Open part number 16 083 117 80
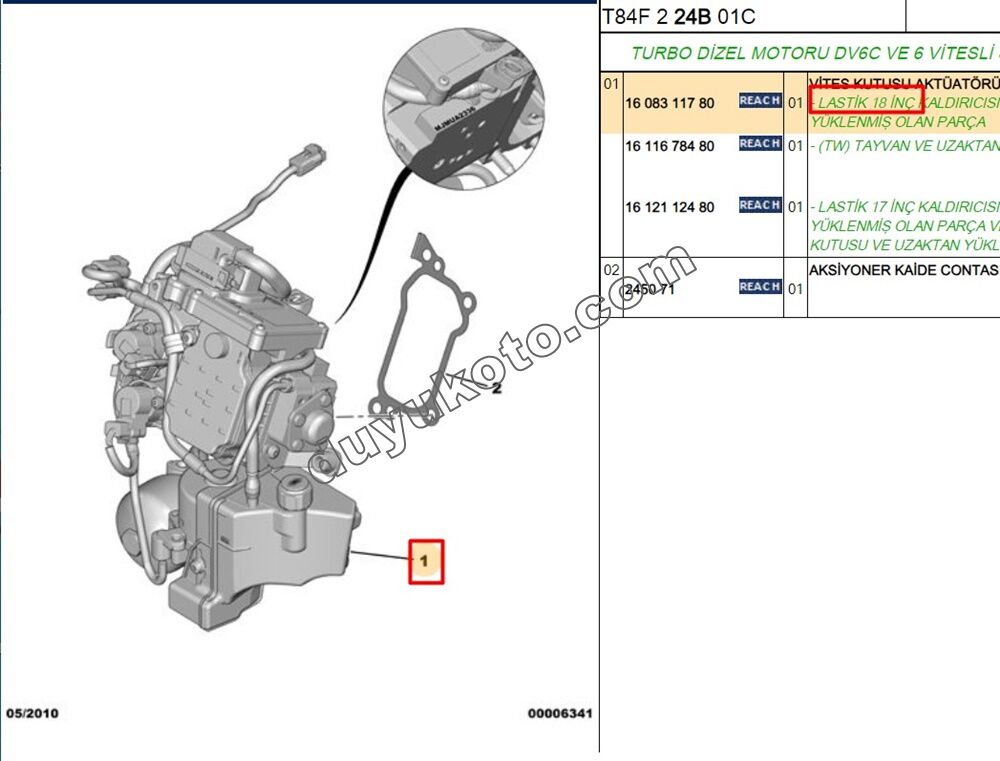 coord(669,103)
